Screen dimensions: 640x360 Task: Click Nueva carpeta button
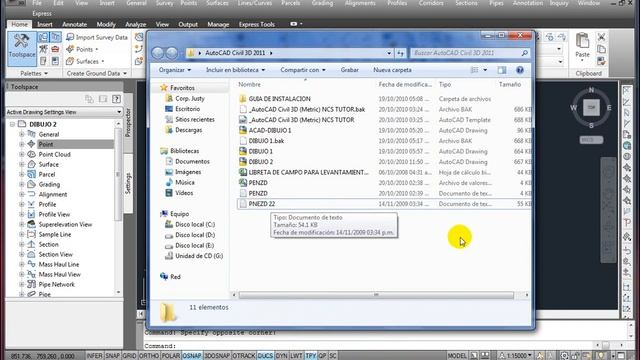click(x=392, y=70)
